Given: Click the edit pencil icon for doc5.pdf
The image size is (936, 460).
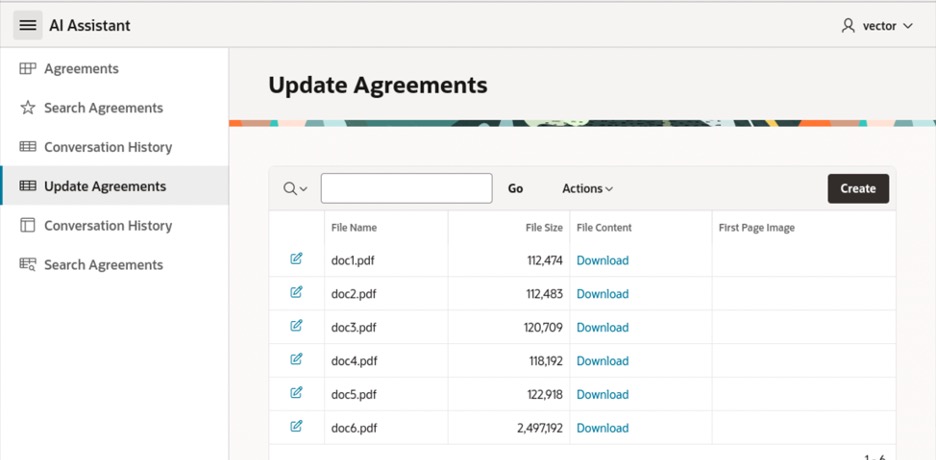Looking at the screenshot, I should [x=296, y=393].
